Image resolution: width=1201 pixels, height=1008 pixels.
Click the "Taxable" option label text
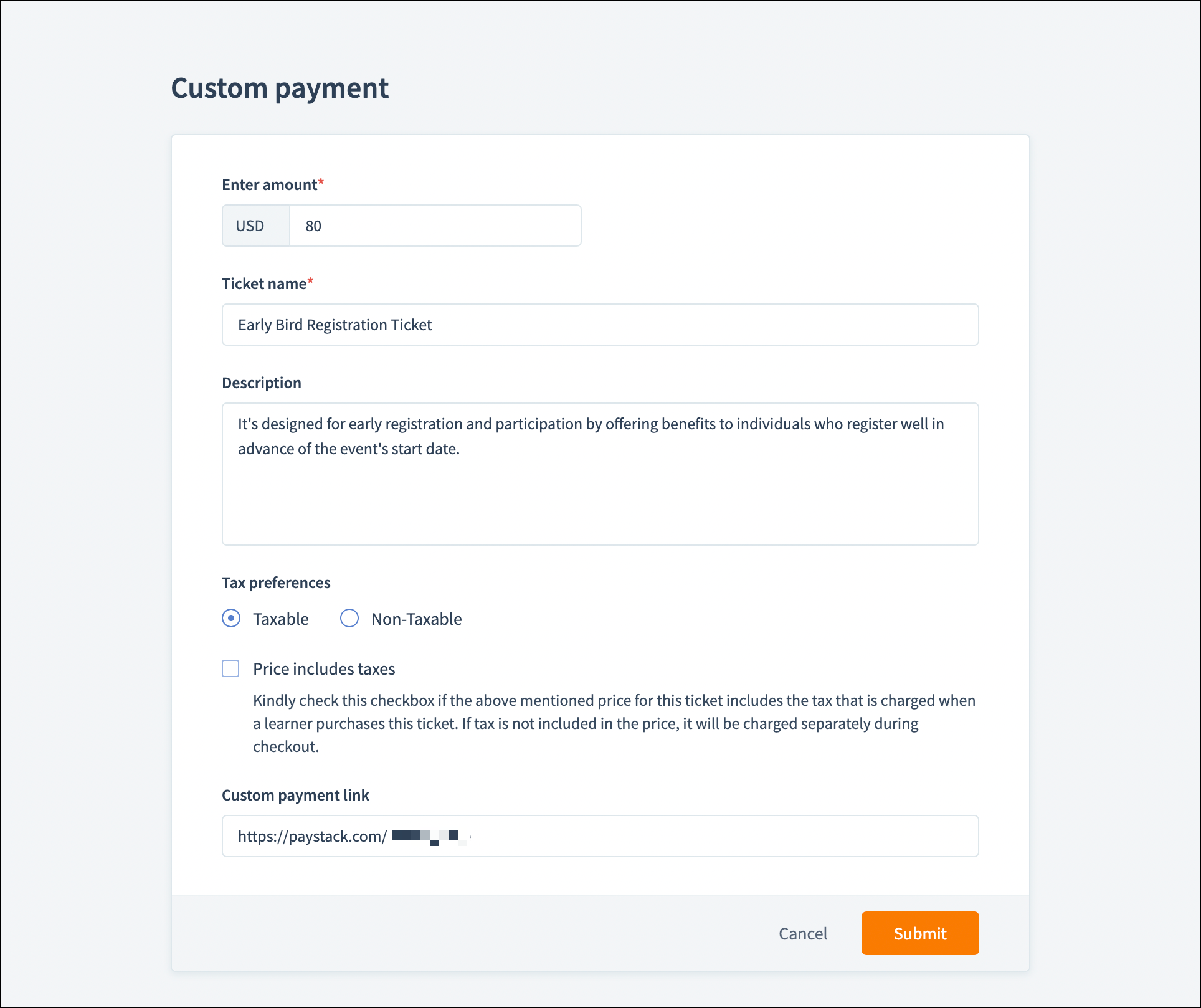[x=280, y=619]
